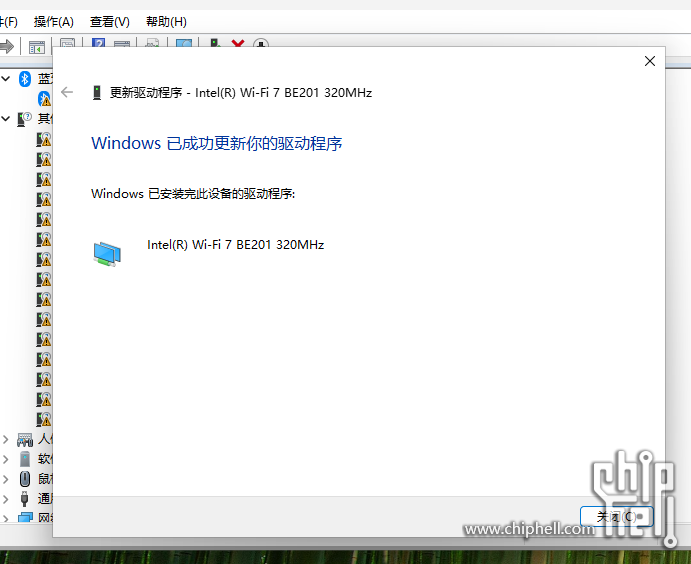Click the 关闭(C) button
Viewport: 691px width, 564px height.
point(616,516)
